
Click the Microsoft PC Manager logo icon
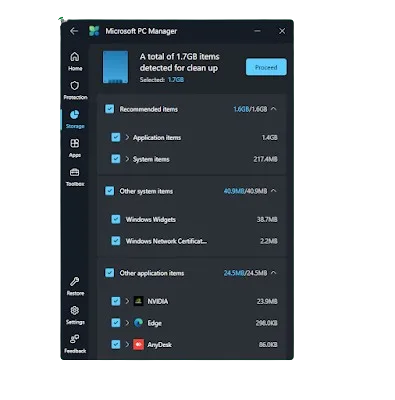(x=94, y=31)
